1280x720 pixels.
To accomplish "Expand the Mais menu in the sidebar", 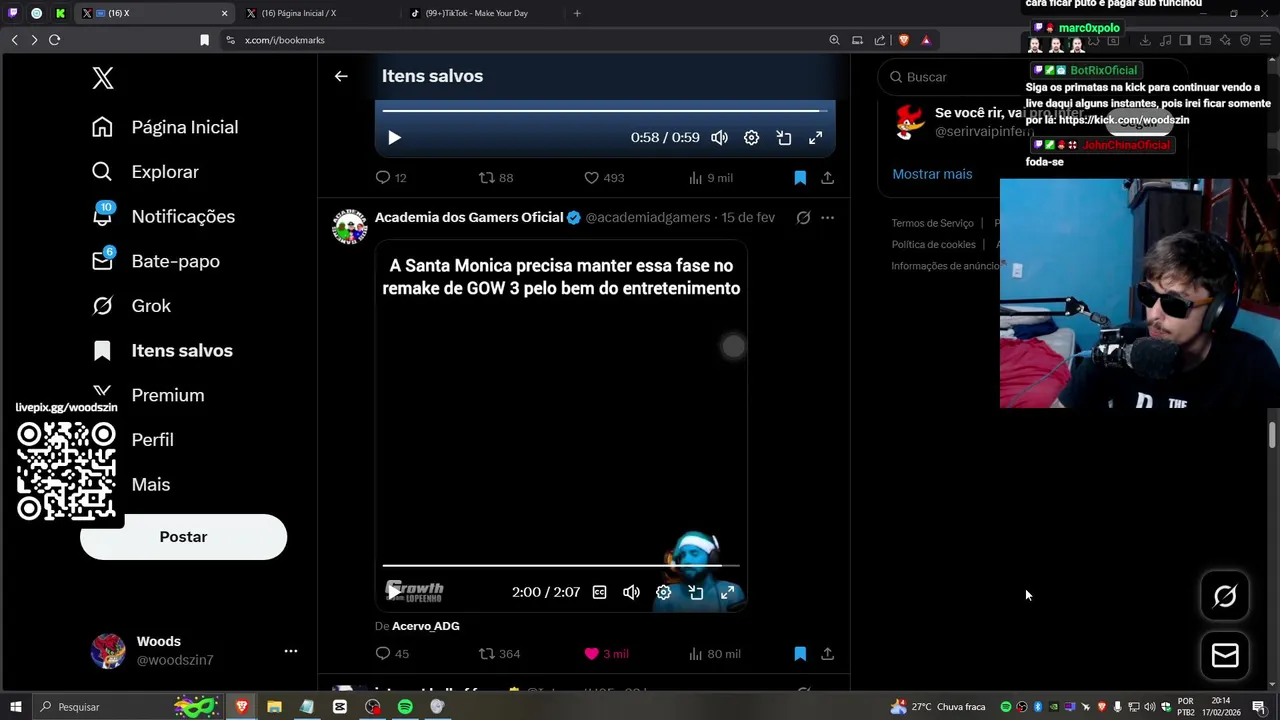I will point(150,484).
